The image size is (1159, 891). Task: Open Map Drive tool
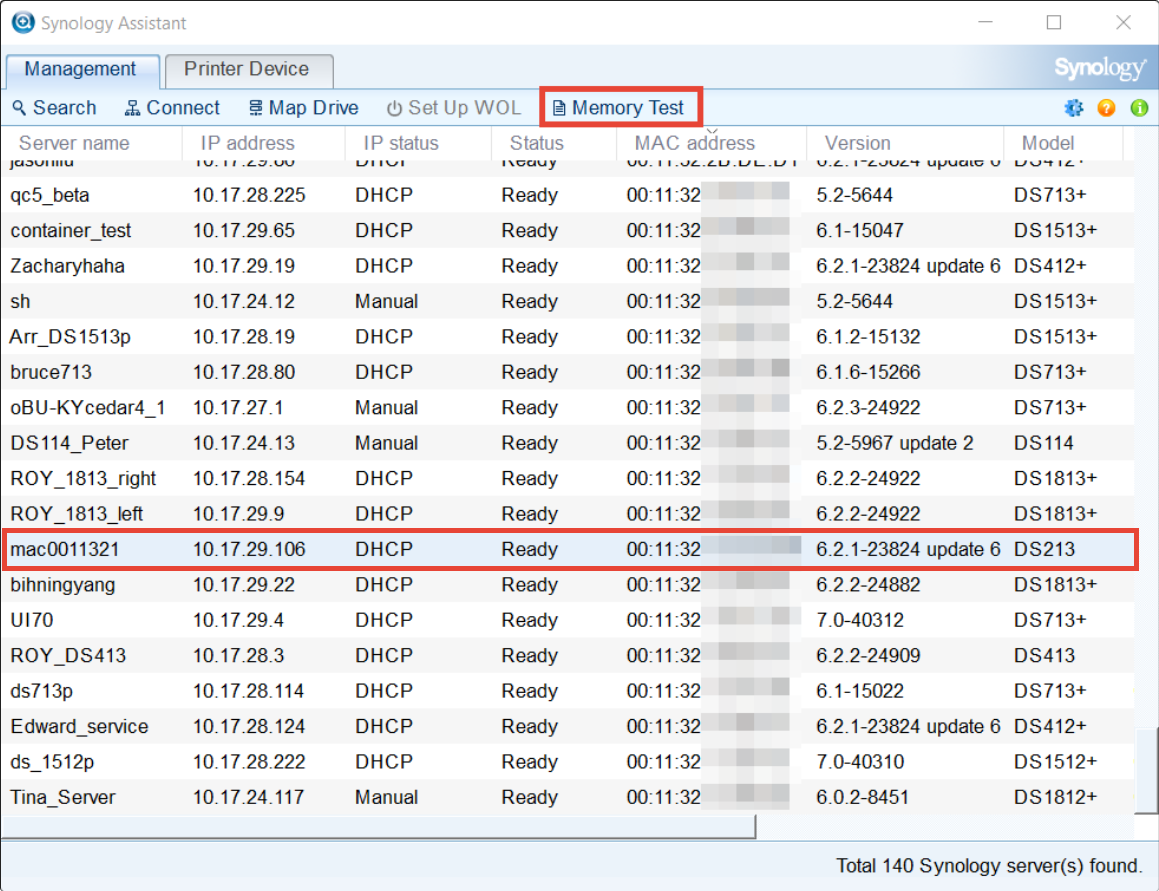point(304,108)
